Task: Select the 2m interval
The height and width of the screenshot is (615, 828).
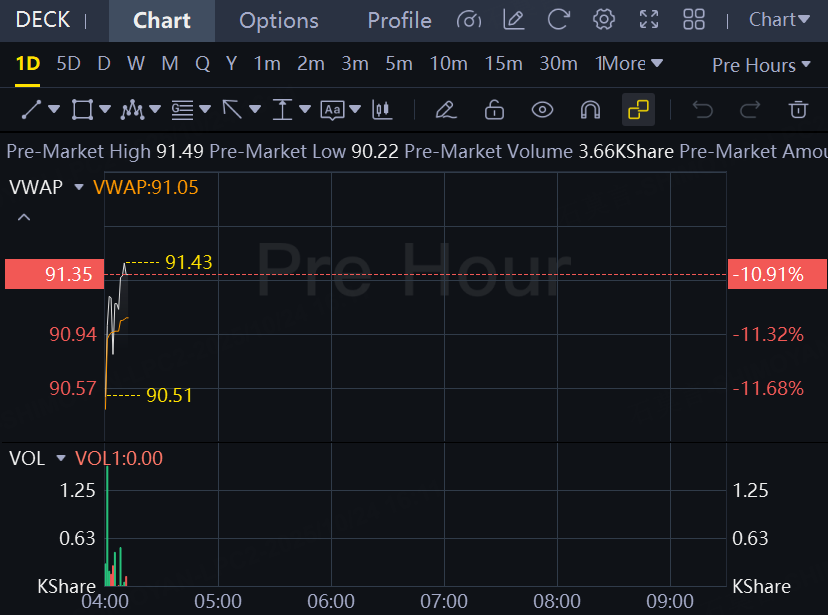Action: coord(310,64)
